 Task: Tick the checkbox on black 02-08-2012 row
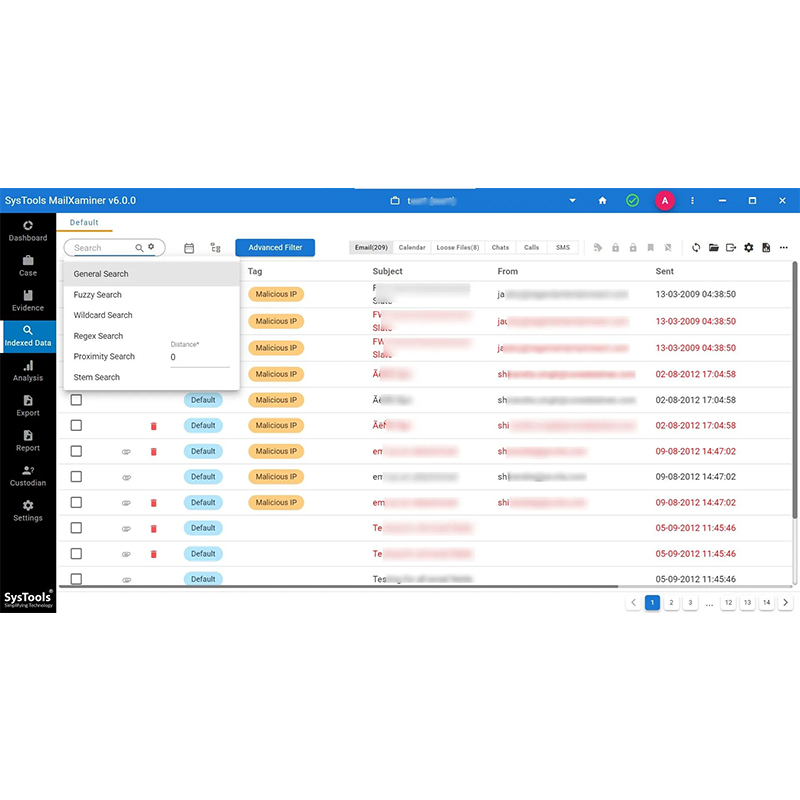(x=76, y=400)
